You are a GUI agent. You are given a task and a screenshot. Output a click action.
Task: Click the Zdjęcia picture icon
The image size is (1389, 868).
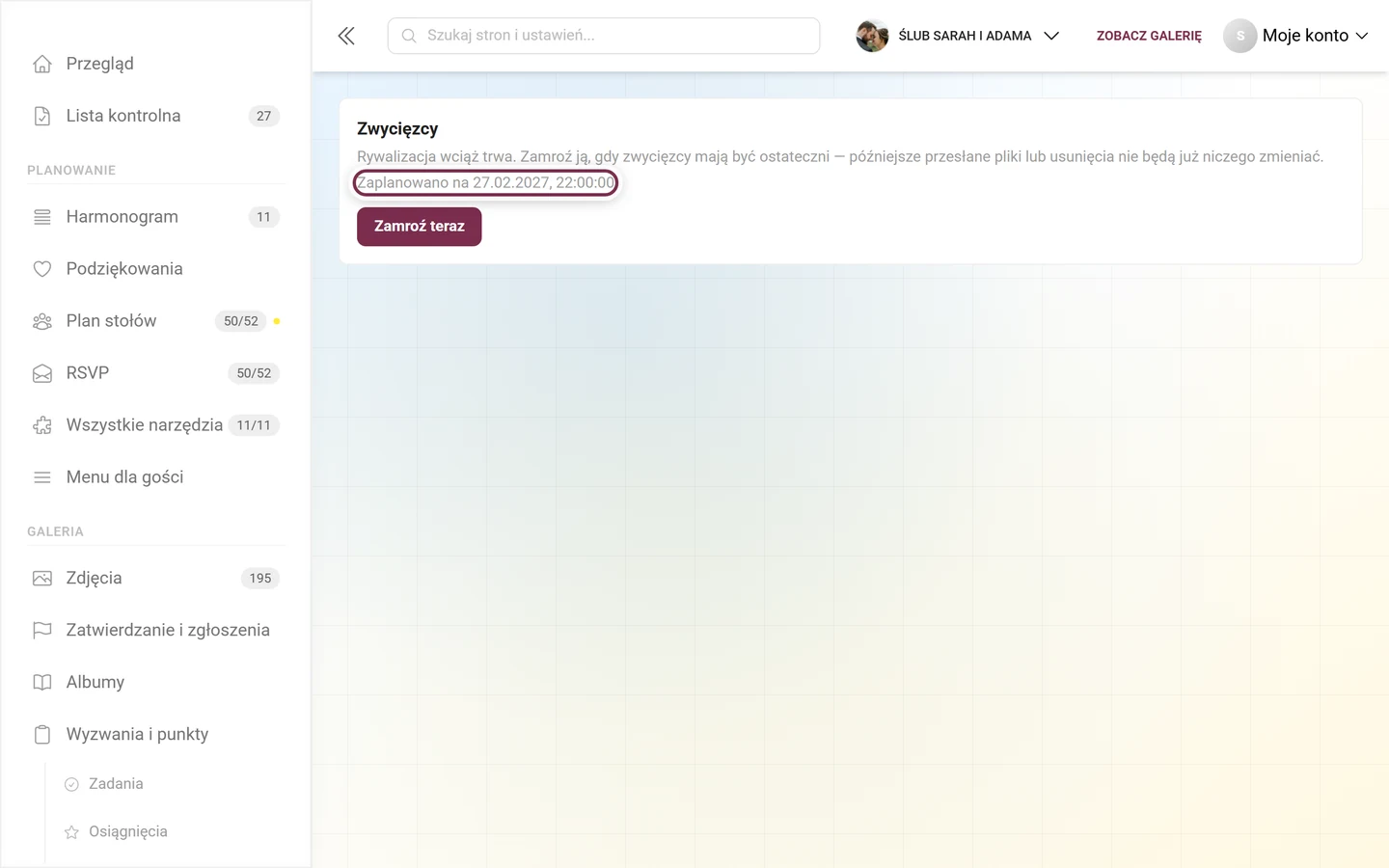tap(42, 579)
